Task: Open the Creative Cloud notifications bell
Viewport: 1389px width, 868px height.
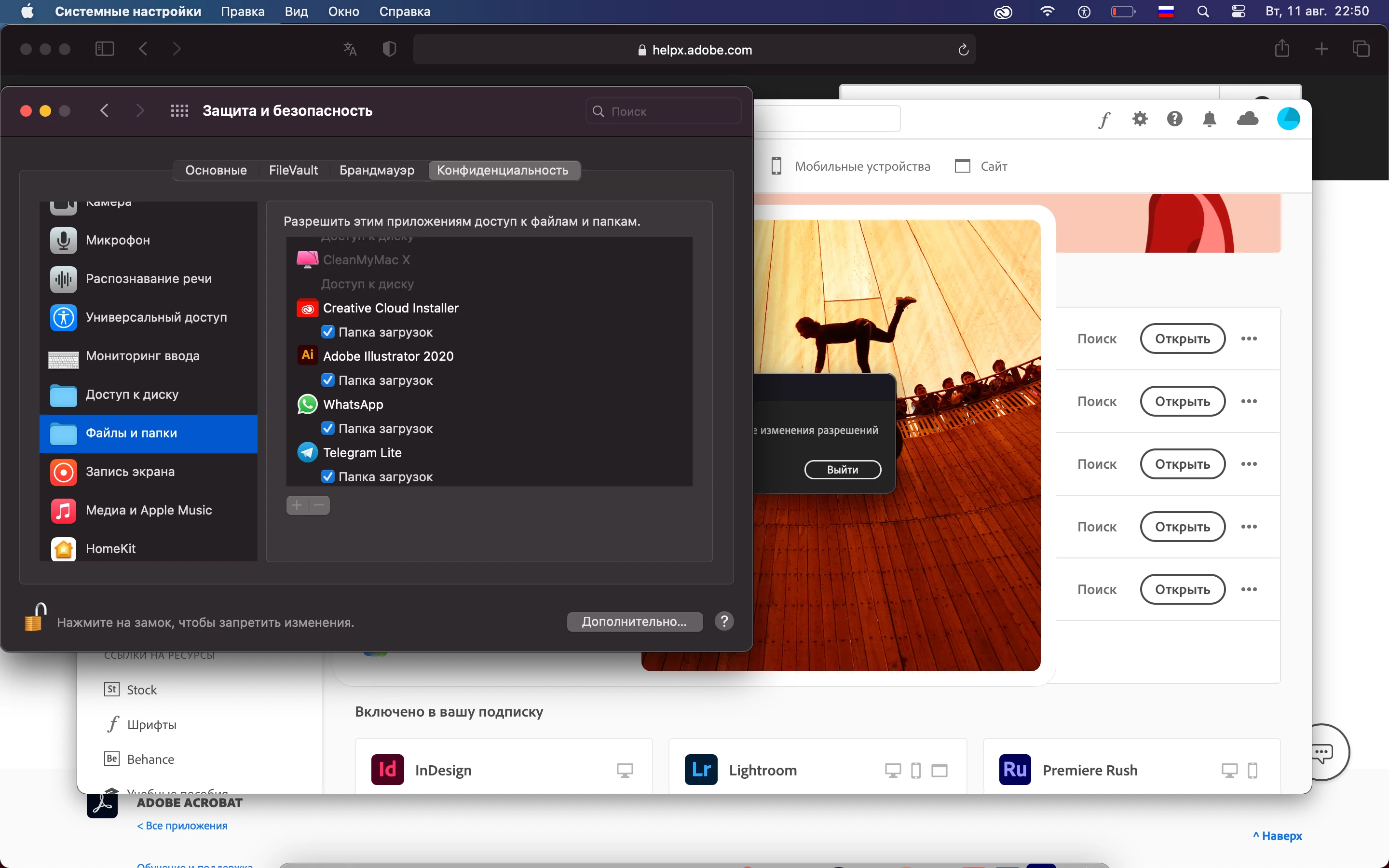Action: 1210,119
